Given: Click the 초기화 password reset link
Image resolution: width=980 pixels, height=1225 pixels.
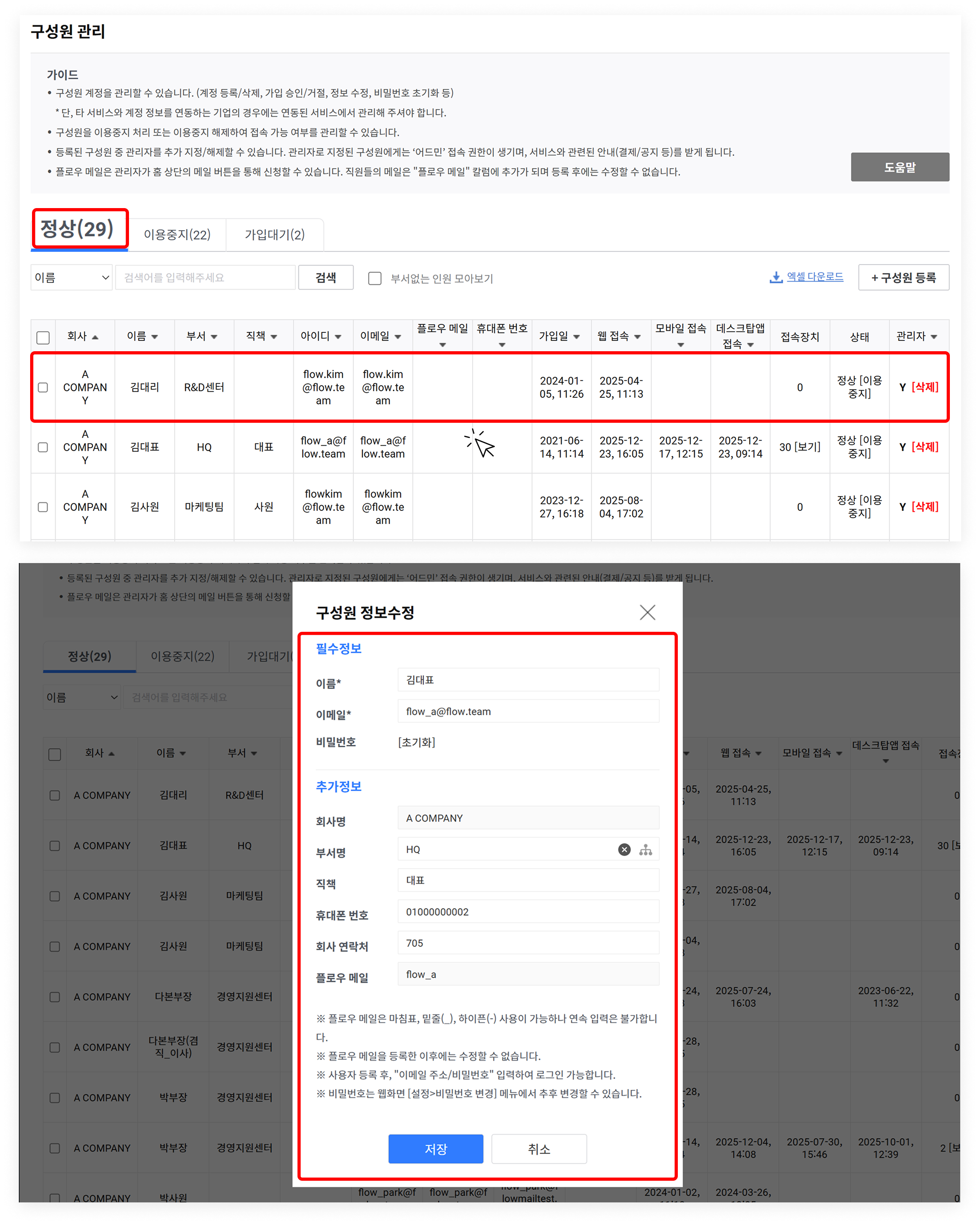Looking at the screenshot, I should (x=417, y=742).
